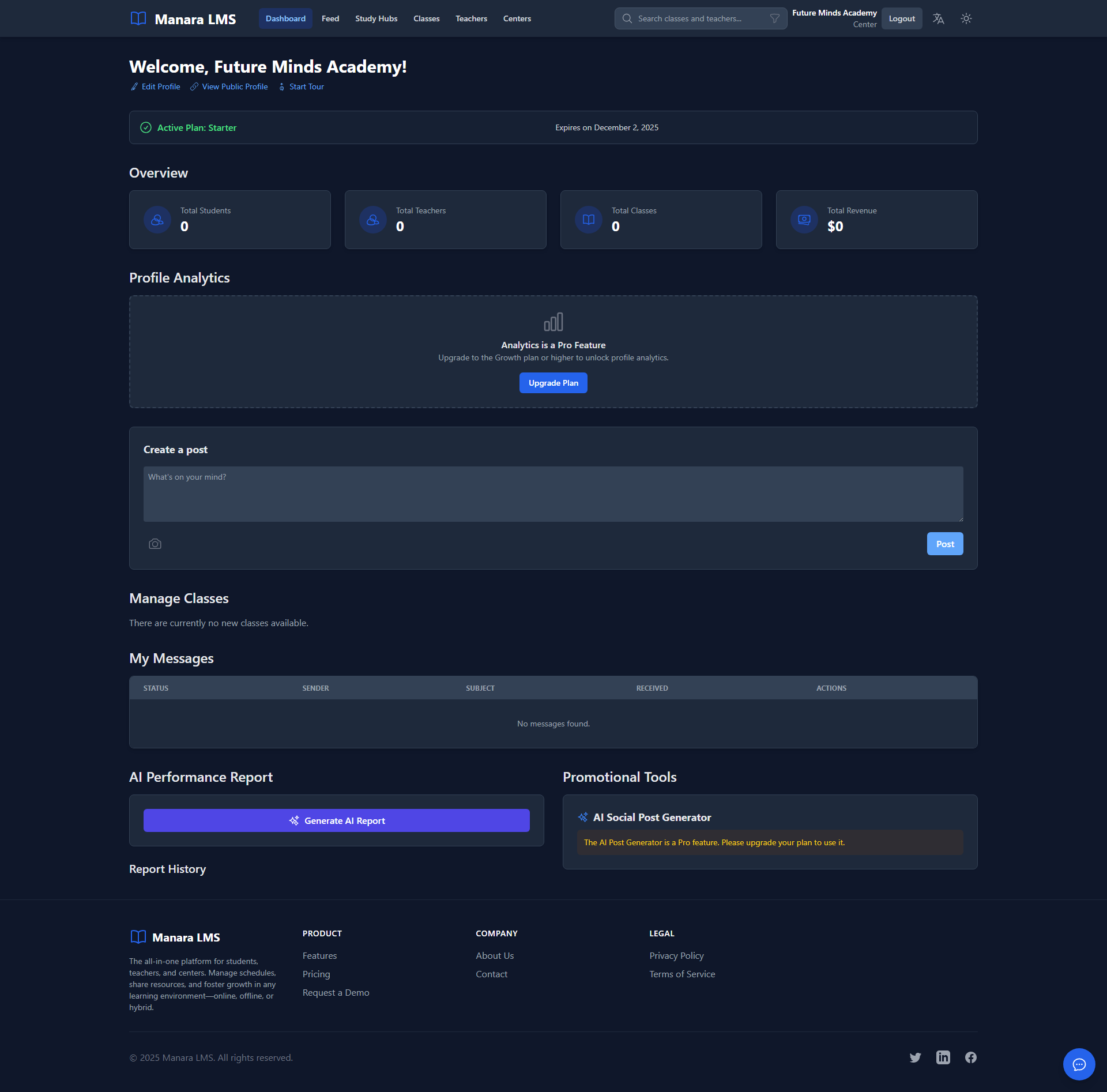
Task: Open the Study Hubs menu item
Action: [376, 18]
